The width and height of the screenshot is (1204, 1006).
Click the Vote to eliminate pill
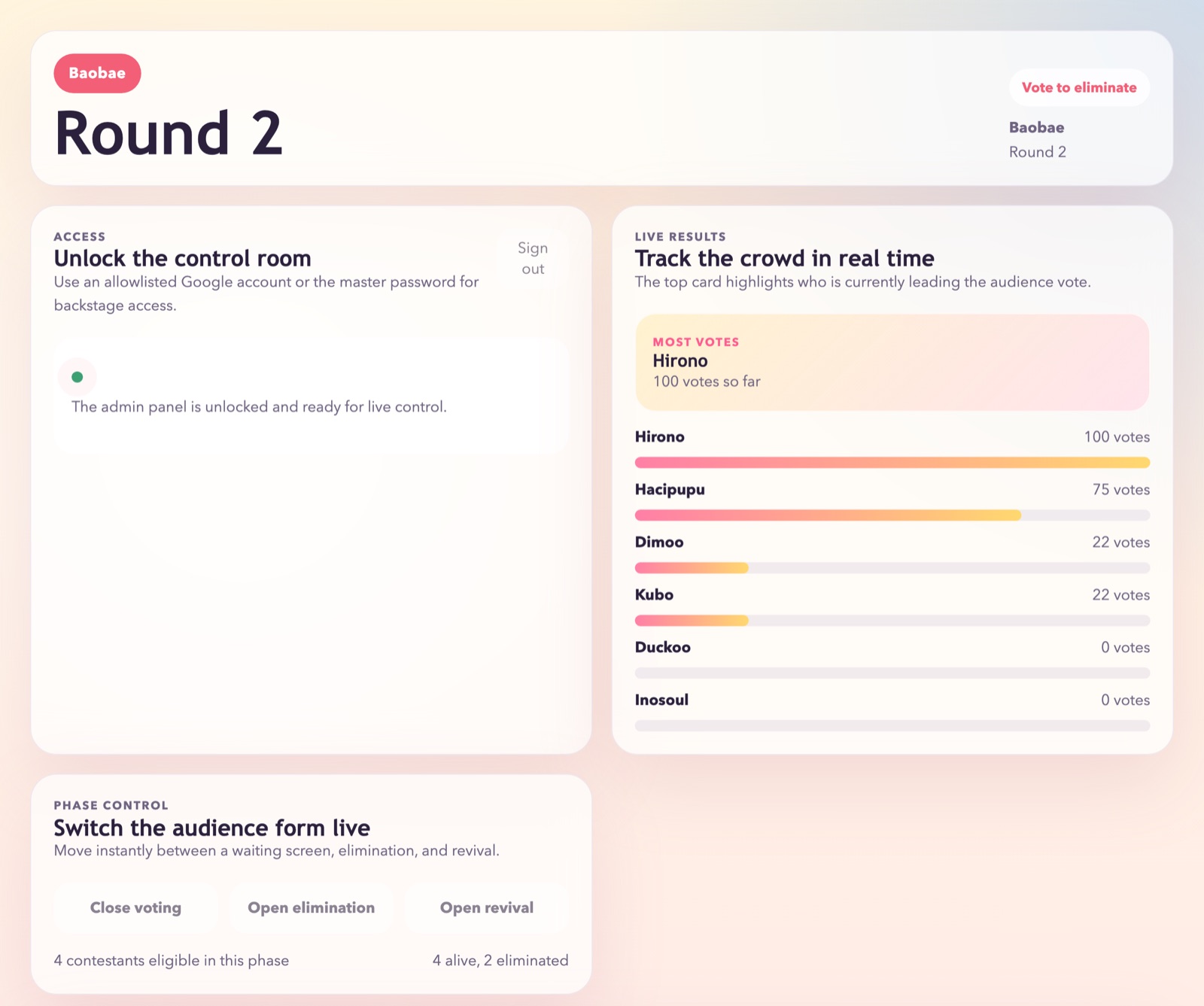[1079, 87]
